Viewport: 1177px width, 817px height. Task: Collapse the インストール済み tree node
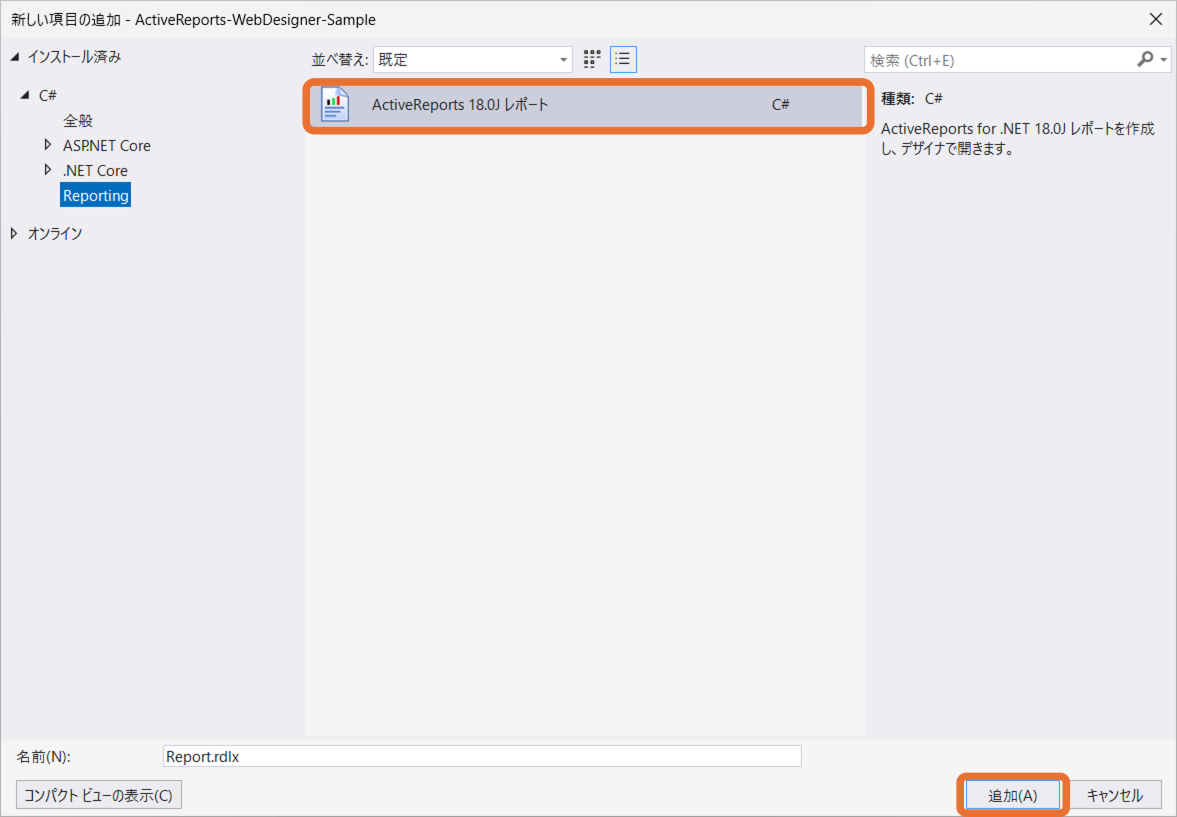pos(14,57)
